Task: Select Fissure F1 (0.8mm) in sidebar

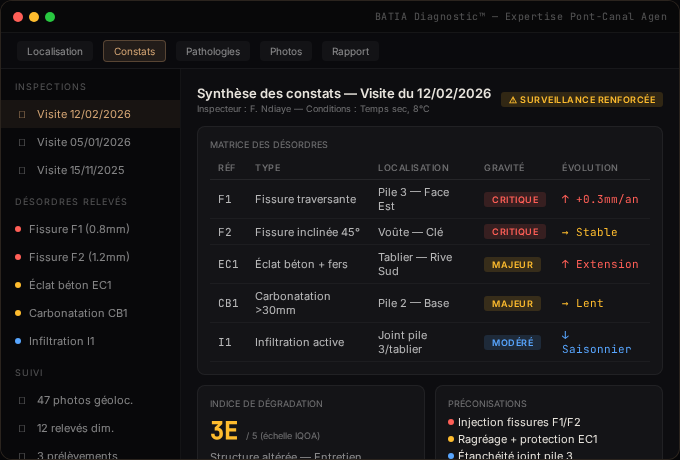Action: [x=90, y=229]
